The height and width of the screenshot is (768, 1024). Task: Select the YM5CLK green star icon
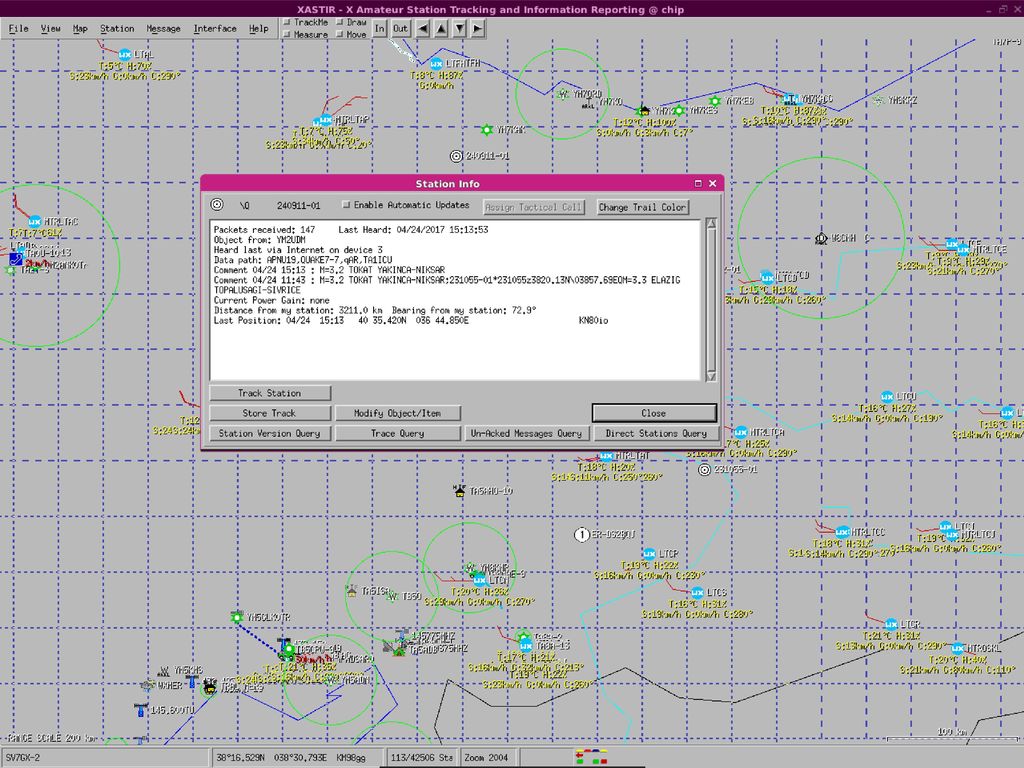point(237,617)
